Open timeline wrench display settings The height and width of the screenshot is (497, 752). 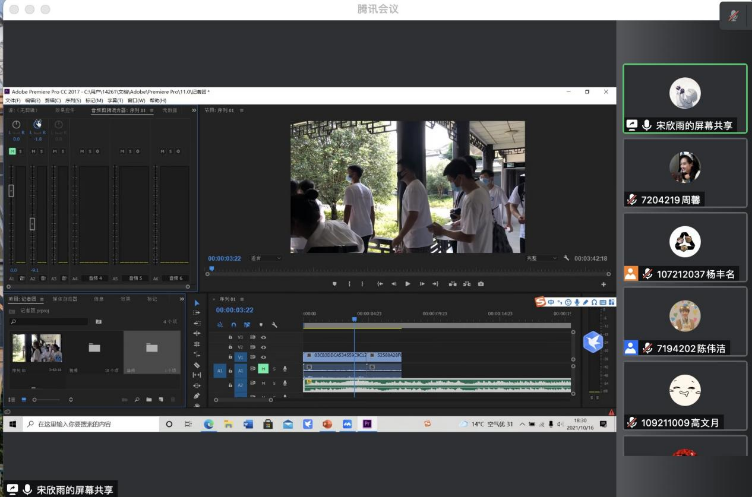point(274,325)
